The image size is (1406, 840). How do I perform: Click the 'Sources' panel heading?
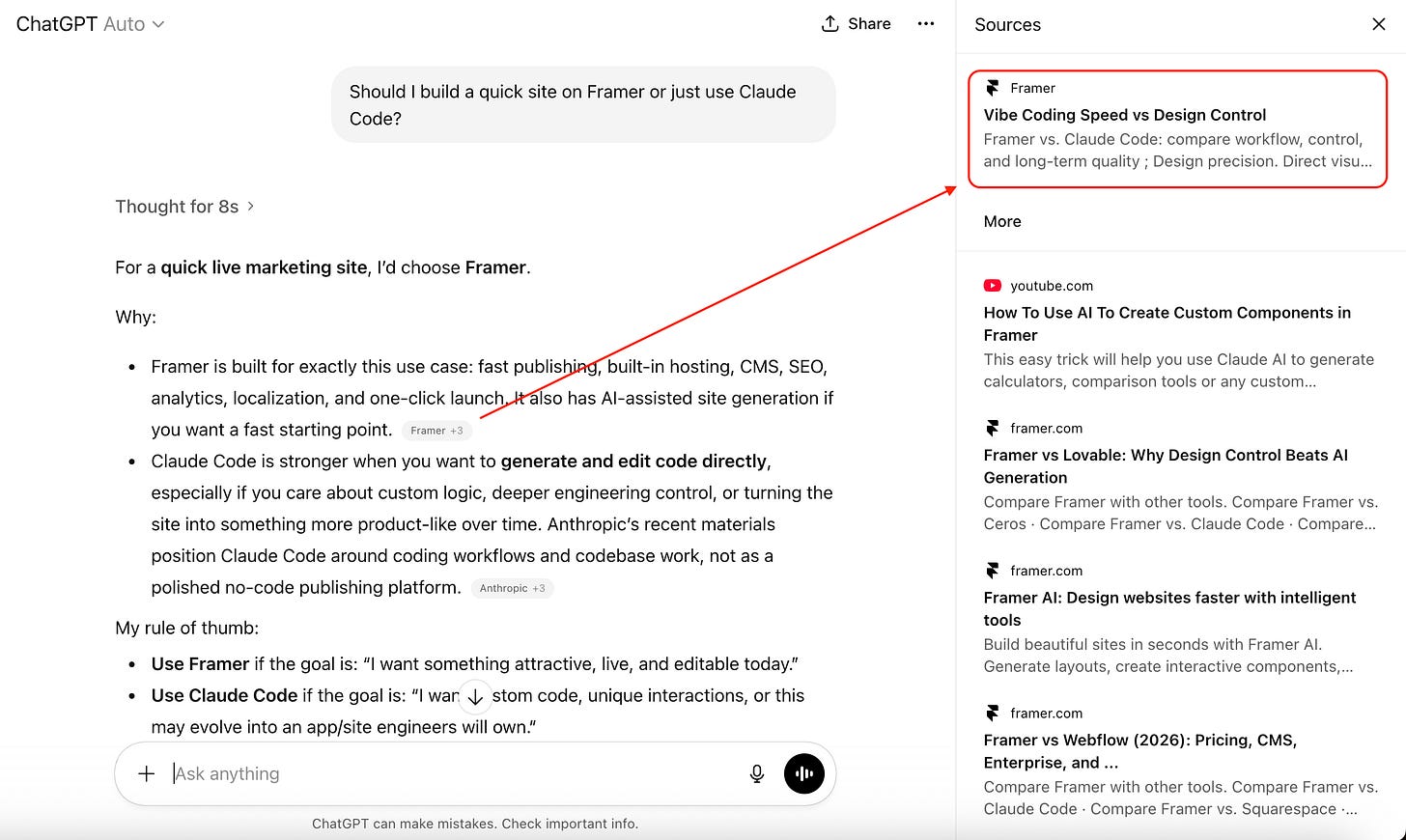click(x=1007, y=25)
